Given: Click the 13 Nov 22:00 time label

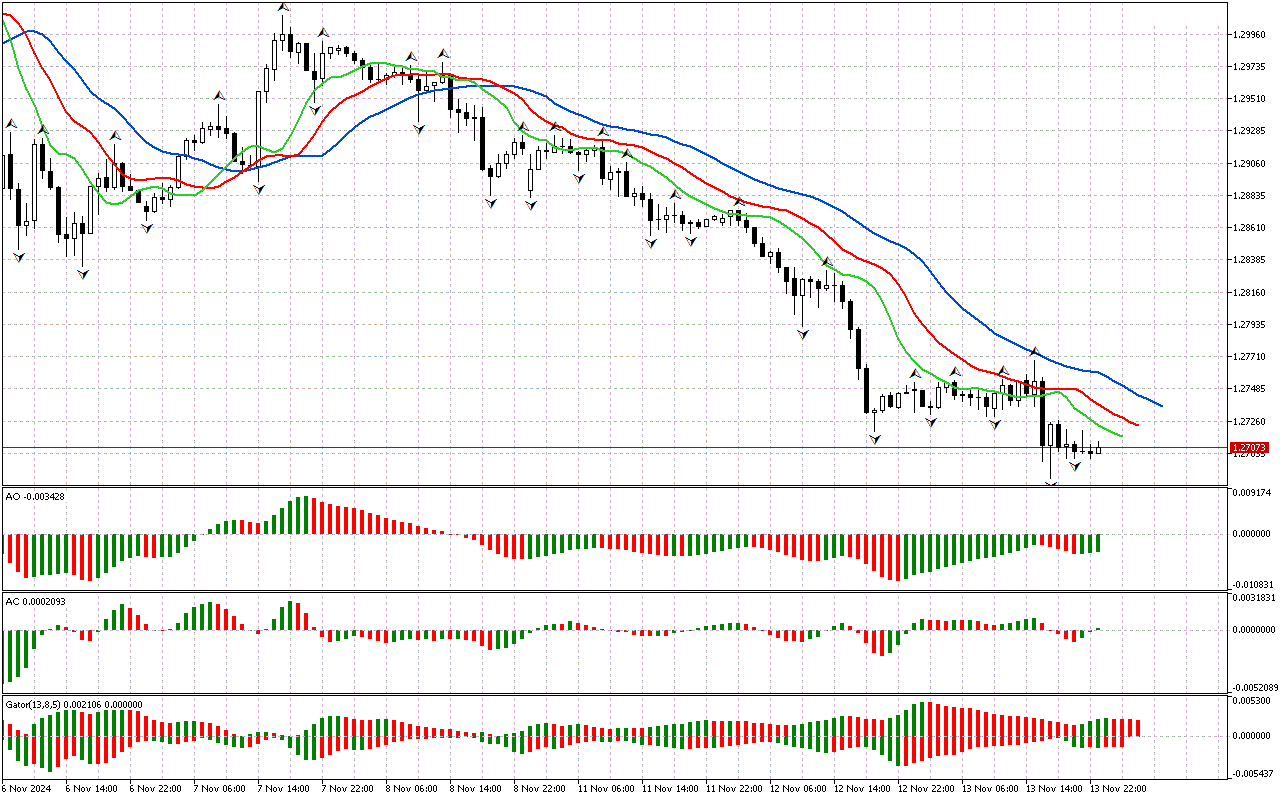Looking at the screenshot, I should pos(1117,789).
